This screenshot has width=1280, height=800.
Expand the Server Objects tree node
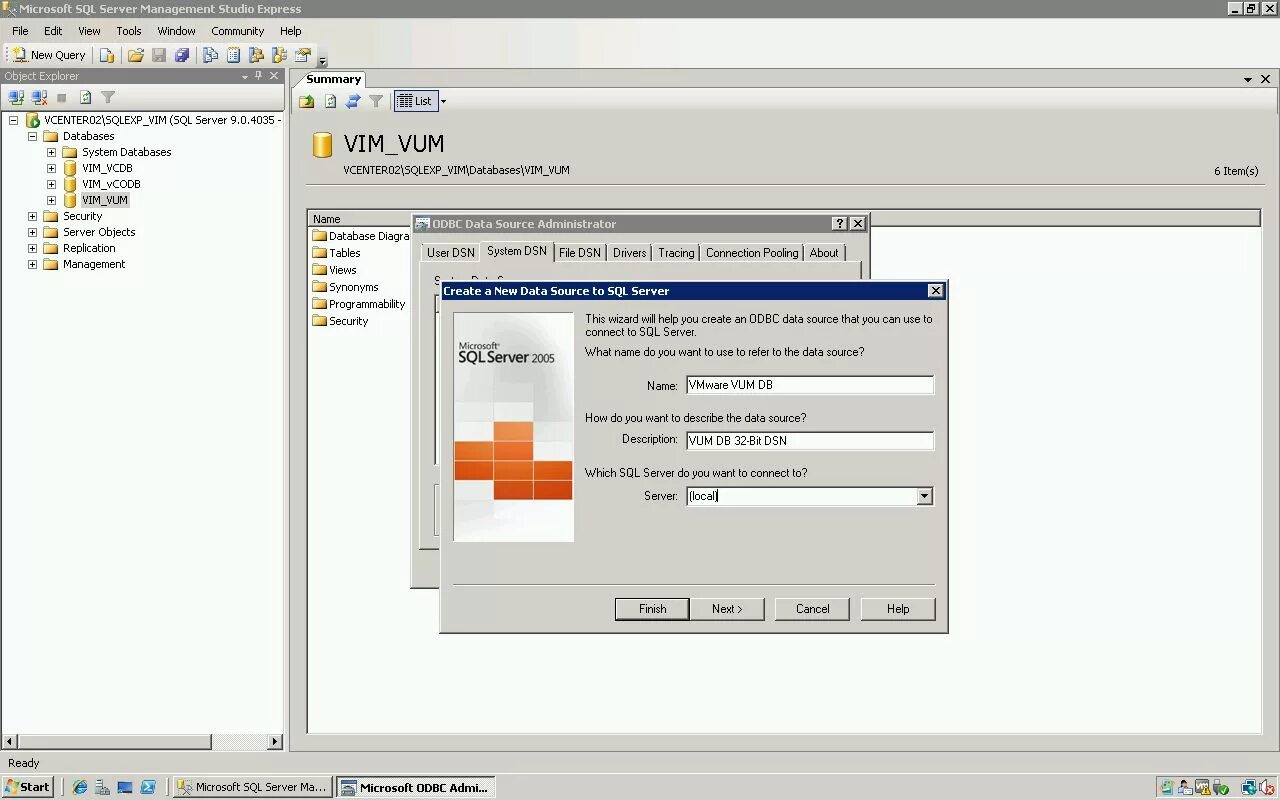pos(32,232)
